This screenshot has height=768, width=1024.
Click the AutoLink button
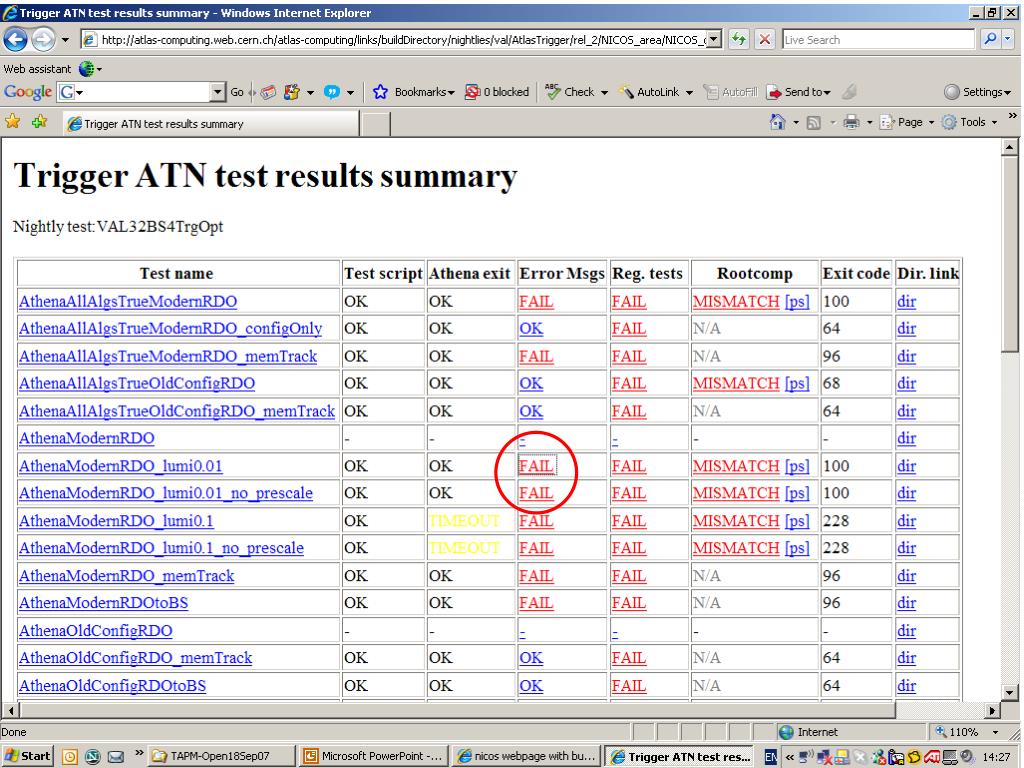click(656, 92)
